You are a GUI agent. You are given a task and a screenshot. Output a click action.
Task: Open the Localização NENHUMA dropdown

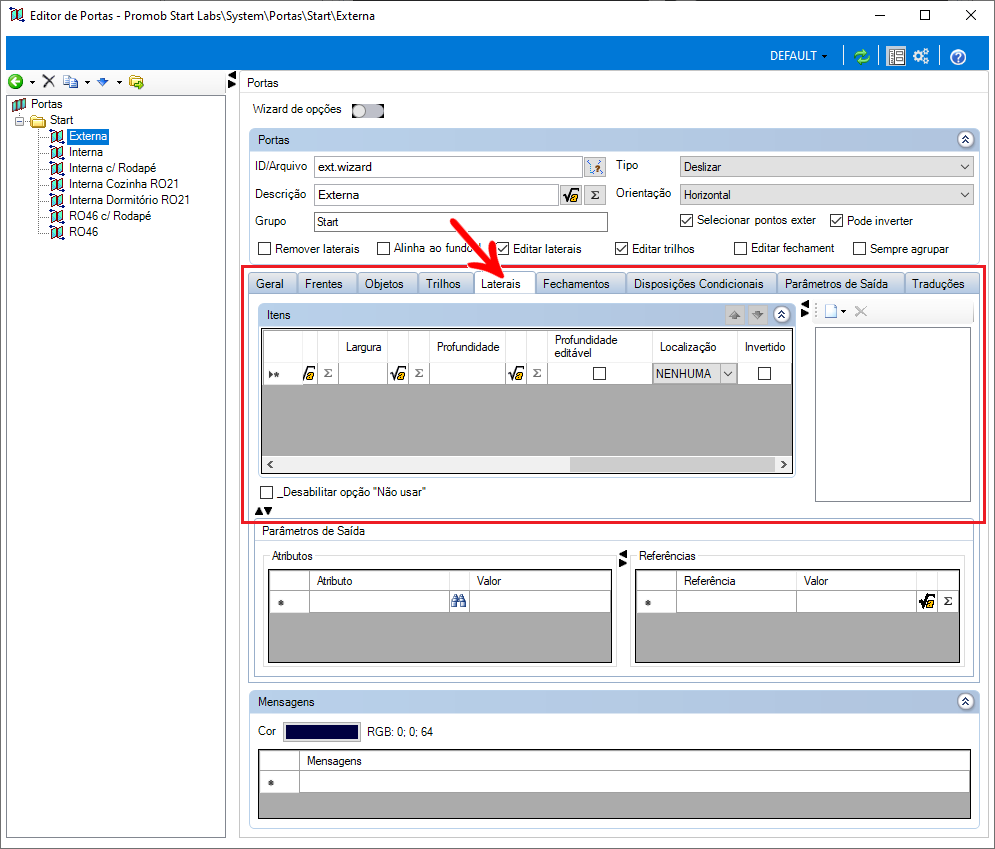point(695,374)
